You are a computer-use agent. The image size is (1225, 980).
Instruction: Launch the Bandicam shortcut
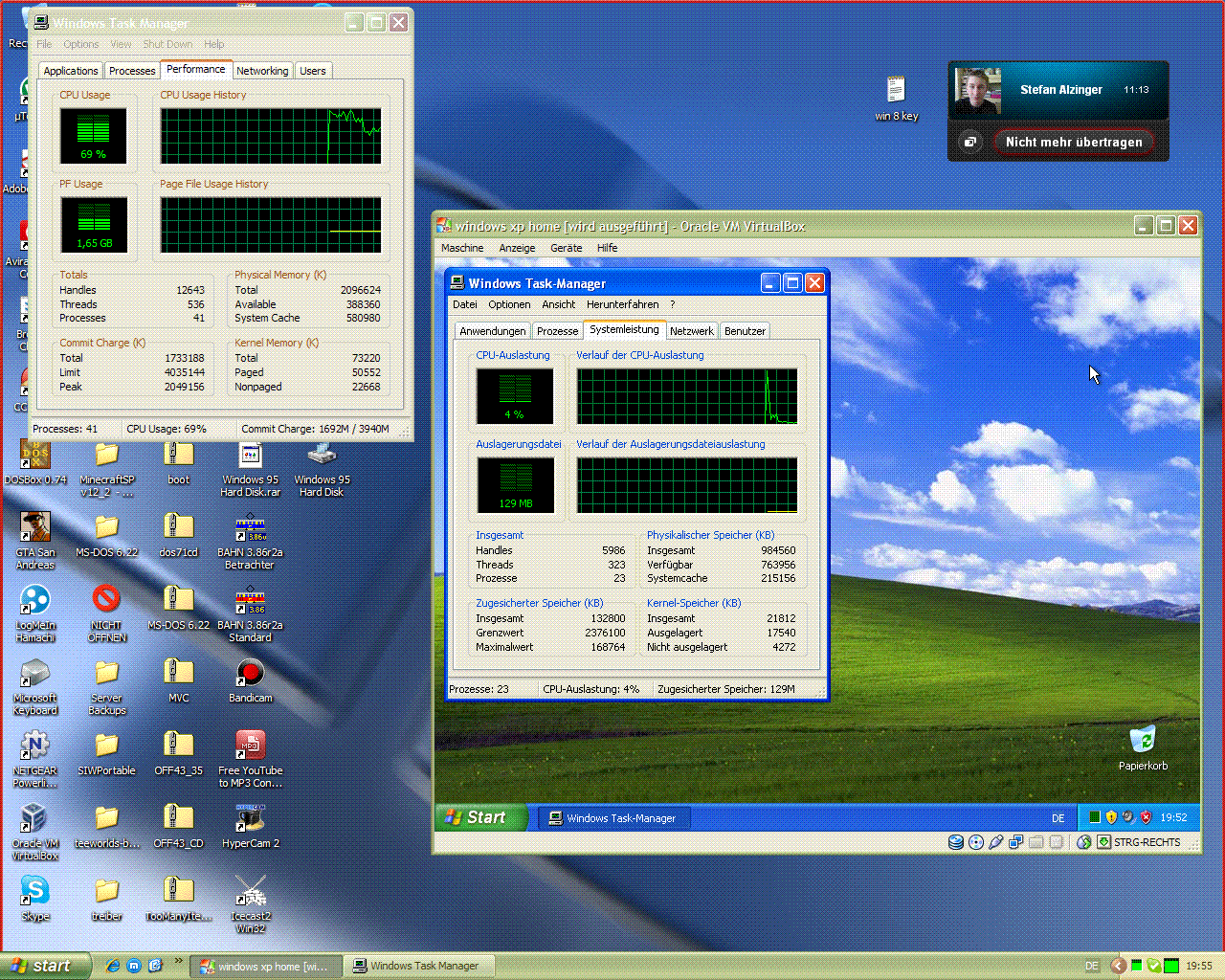(251, 673)
